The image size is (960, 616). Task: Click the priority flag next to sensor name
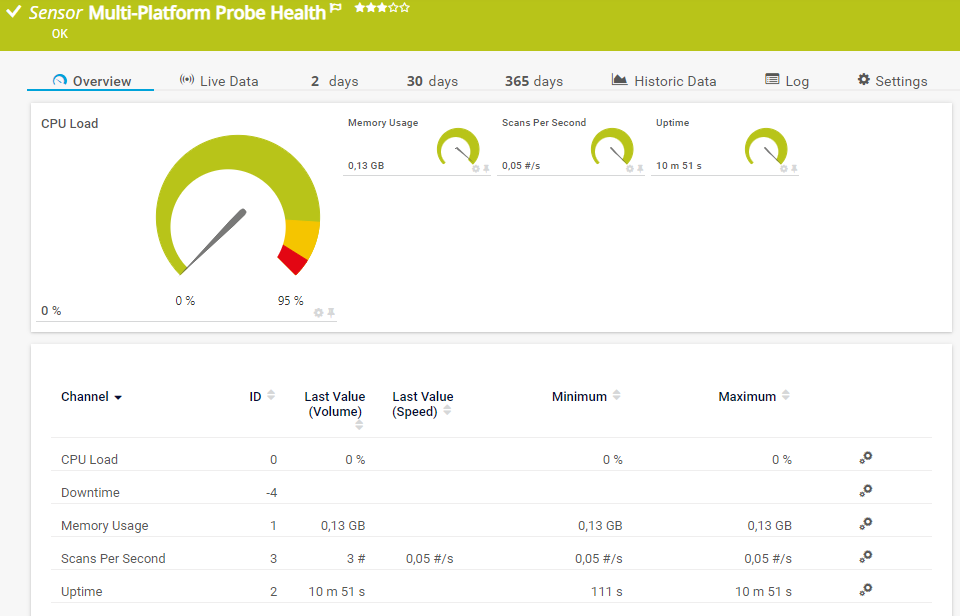(x=336, y=9)
